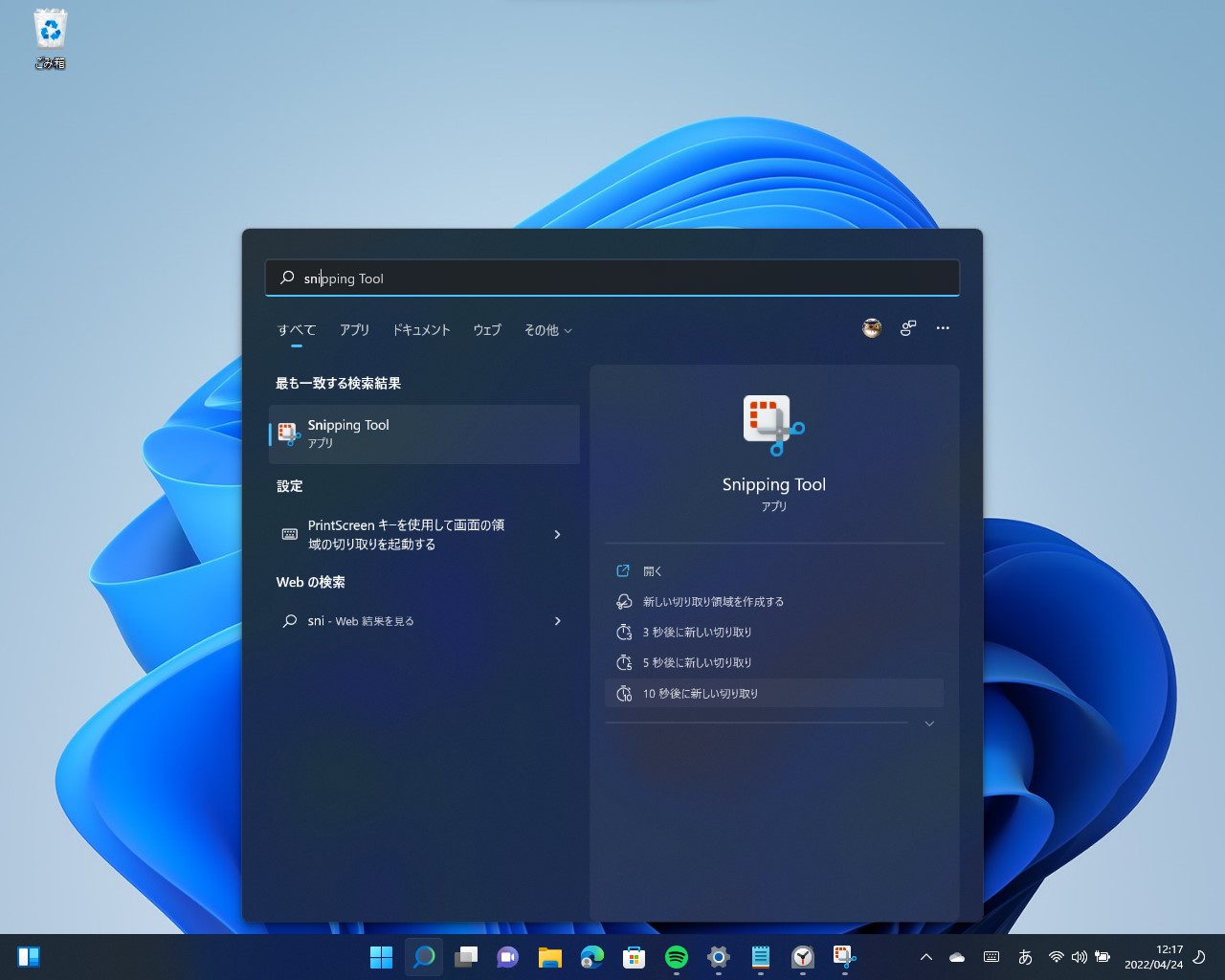Switch to Snipping Tool on the taskbar
Viewport: 1225px width, 980px height.
click(x=844, y=957)
